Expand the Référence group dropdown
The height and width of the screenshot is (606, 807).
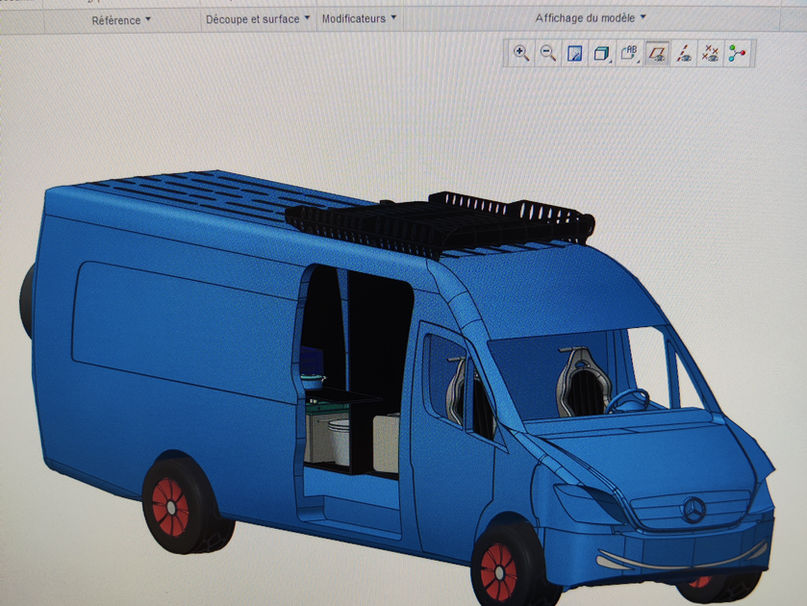[121, 20]
